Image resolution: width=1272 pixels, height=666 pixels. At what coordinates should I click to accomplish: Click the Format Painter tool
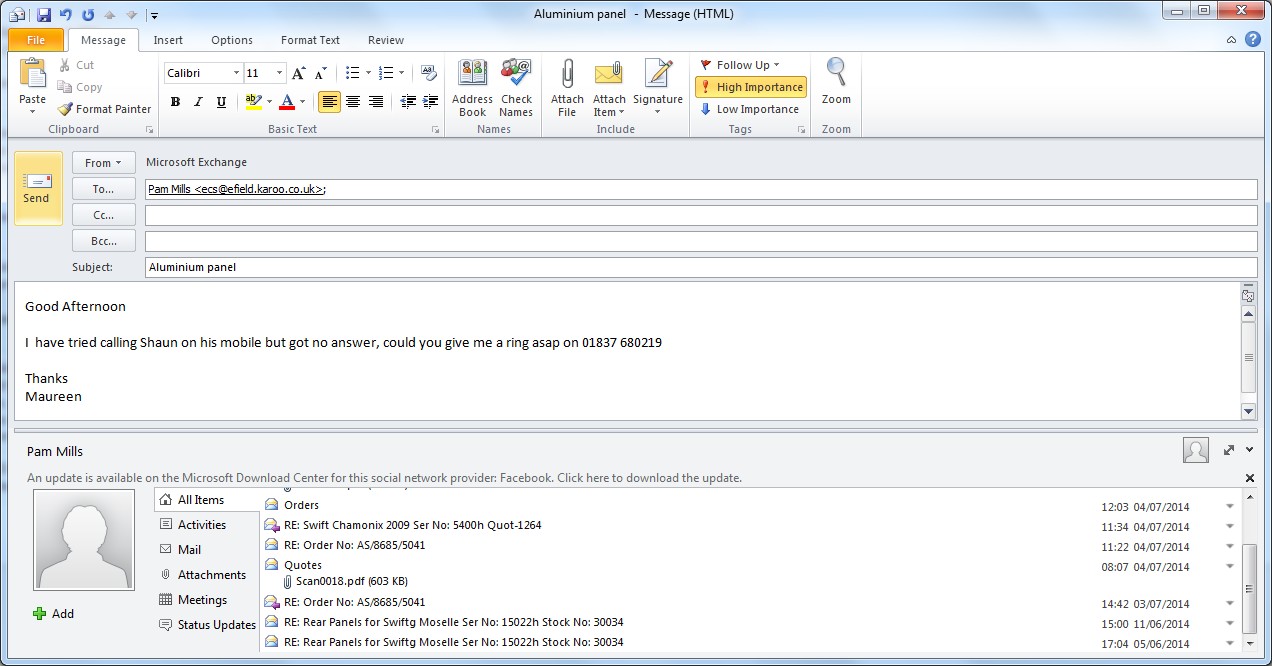(x=104, y=109)
